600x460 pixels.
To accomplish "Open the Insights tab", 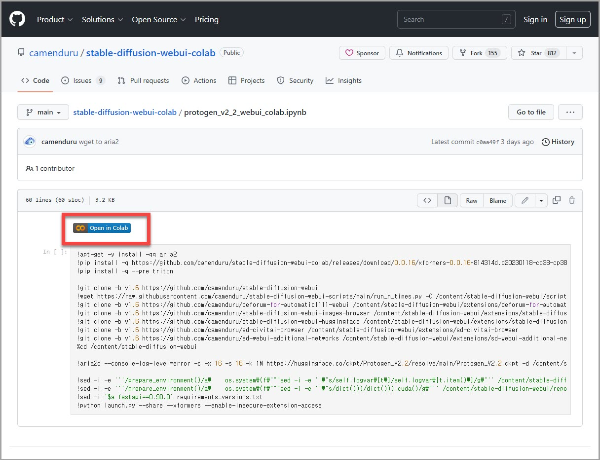I will pyautogui.click(x=344, y=81).
